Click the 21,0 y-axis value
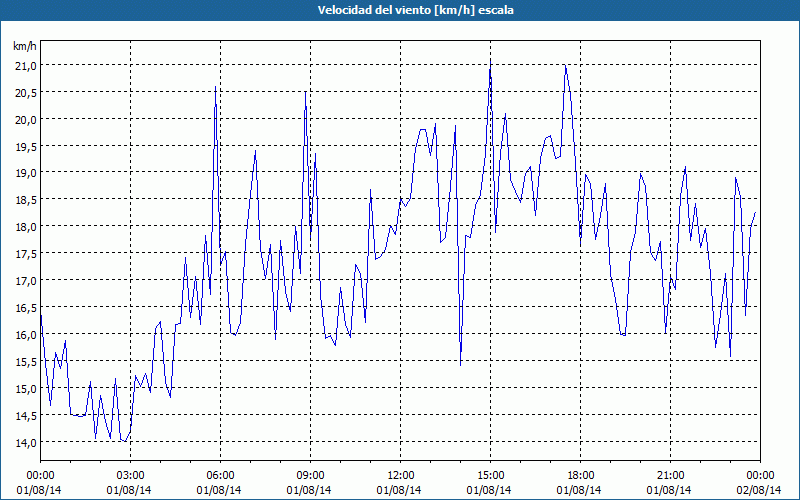The width and height of the screenshot is (800, 500). (x=26, y=65)
